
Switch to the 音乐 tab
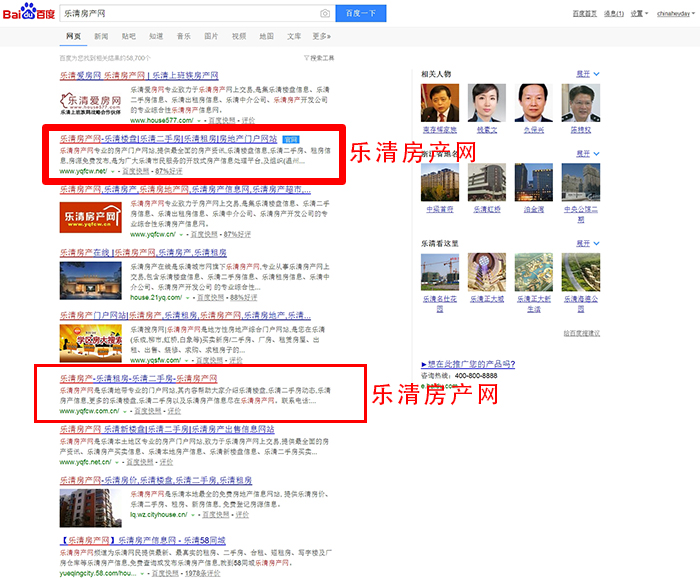tap(183, 36)
